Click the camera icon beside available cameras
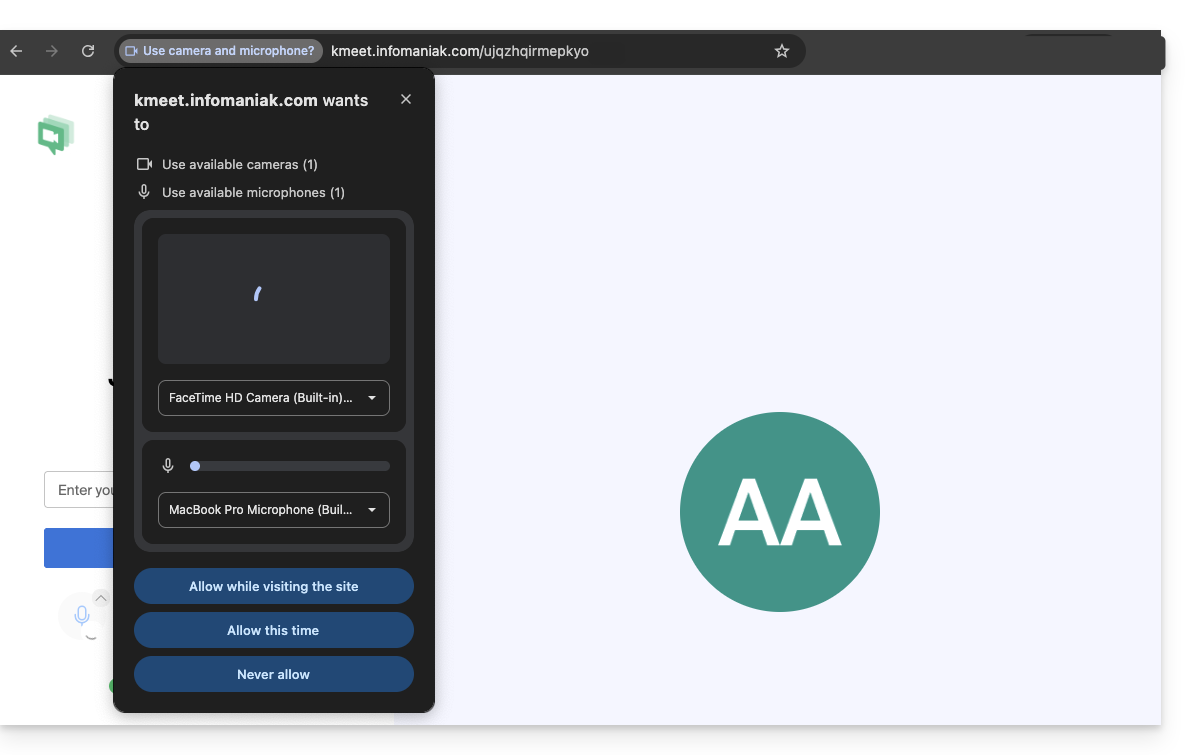 (144, 164)
